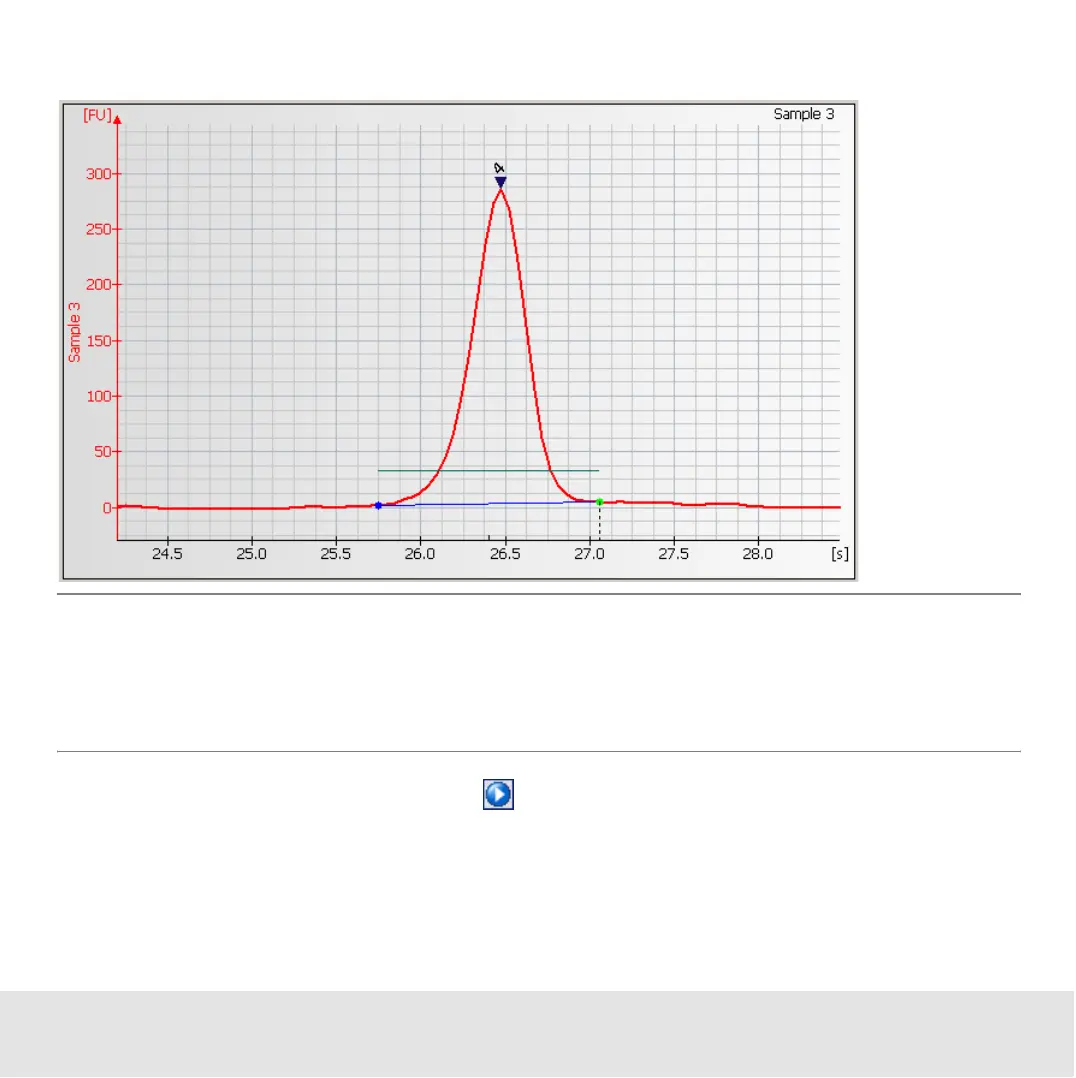This screenshot has width=1076, height=1078.
Task: Click the [s] time axis unit label
Action: (x=839, y=554)
